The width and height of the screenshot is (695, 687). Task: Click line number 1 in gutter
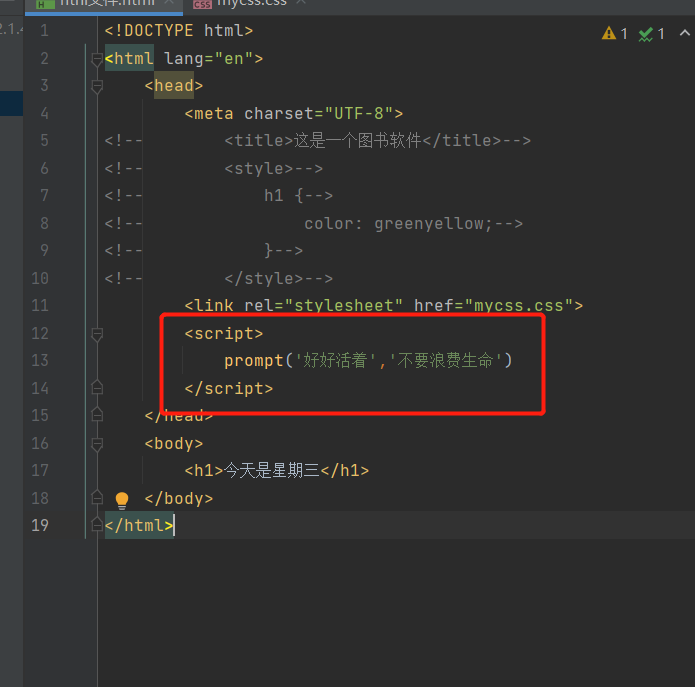(44, 31)
